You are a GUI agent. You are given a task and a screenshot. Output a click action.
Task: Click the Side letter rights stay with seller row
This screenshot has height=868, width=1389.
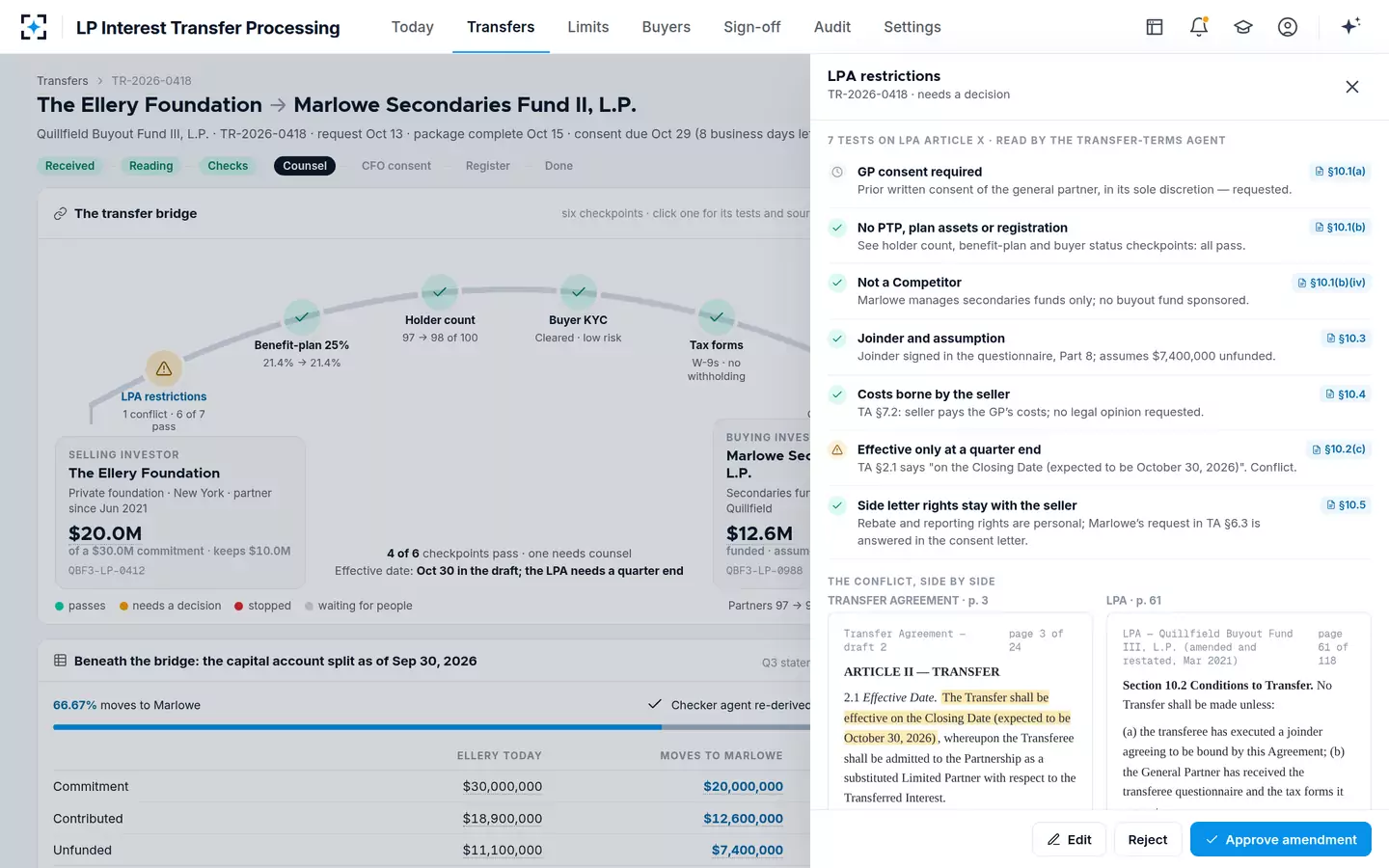(x=1099, y=523)
